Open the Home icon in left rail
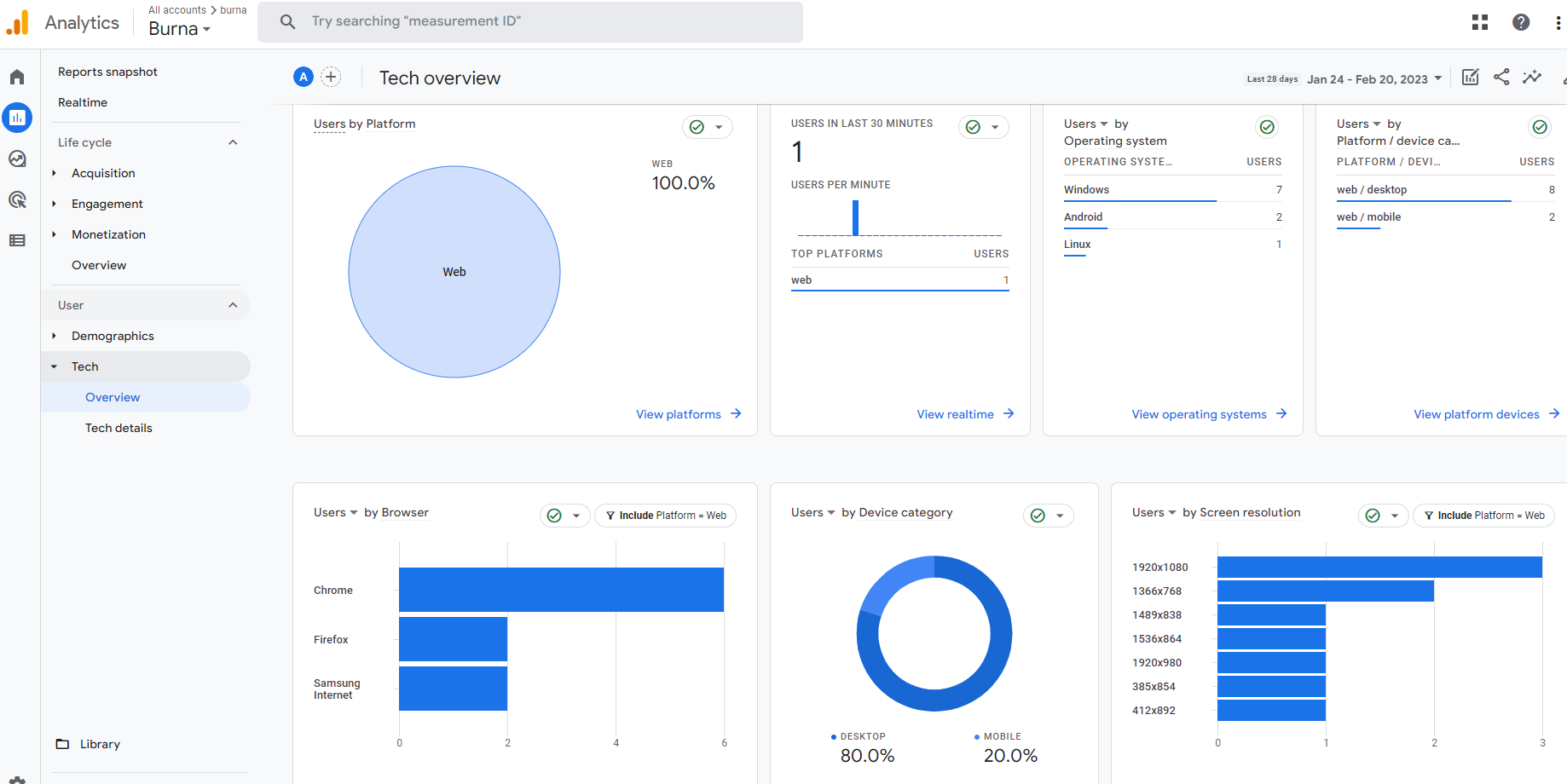This screenshot has height=784, width=1567. (x=17, y=78)
